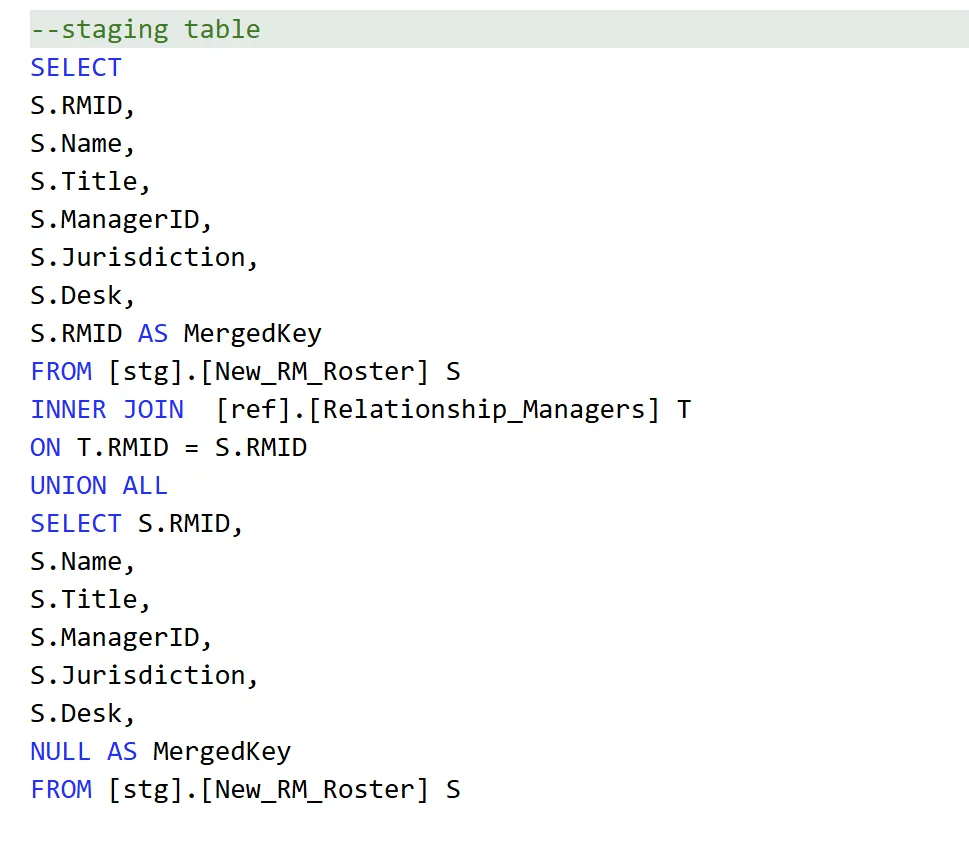Click 'S.Title,' in the second SELECT after UNION
969x862 pixels.
[90, 600]
